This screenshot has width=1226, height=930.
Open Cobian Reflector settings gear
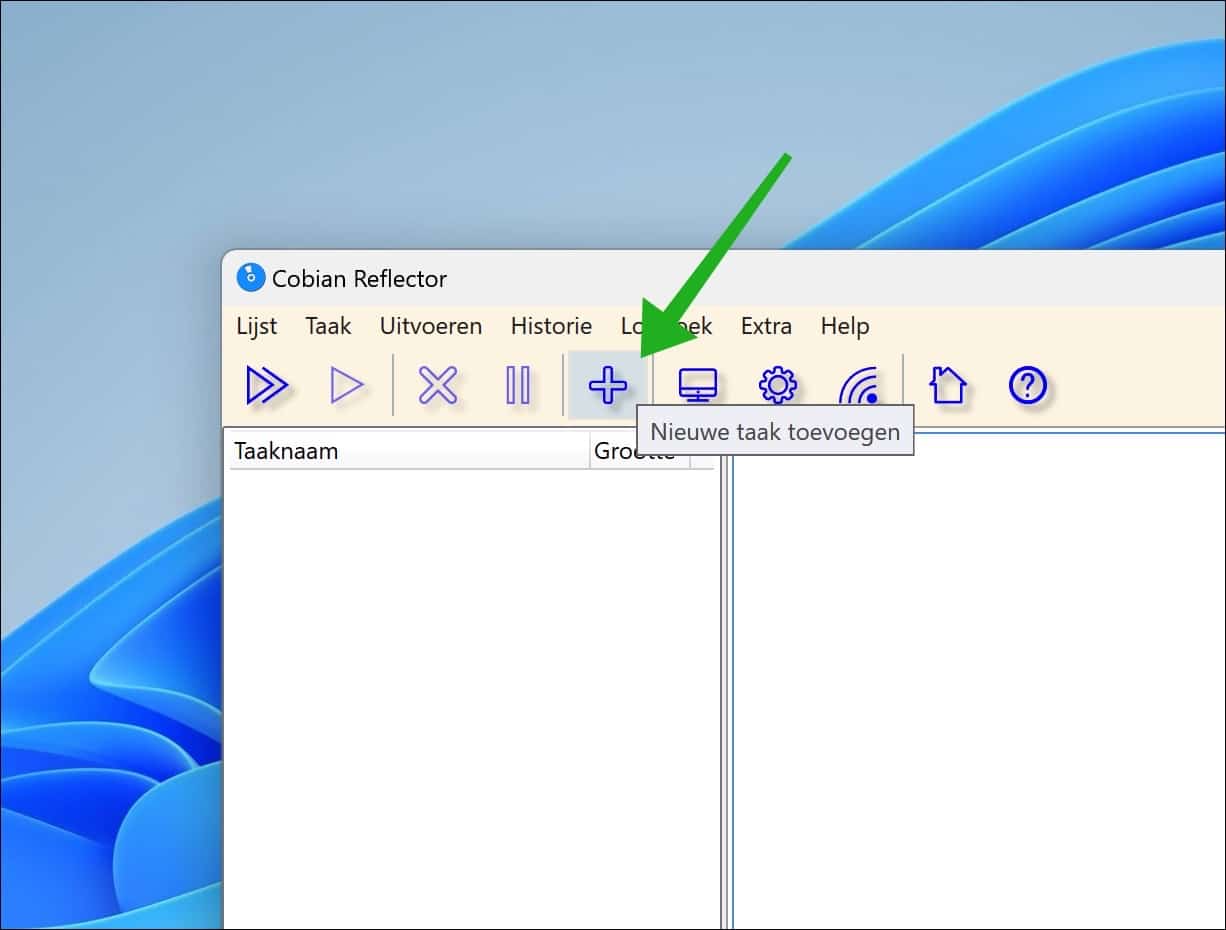778,384
